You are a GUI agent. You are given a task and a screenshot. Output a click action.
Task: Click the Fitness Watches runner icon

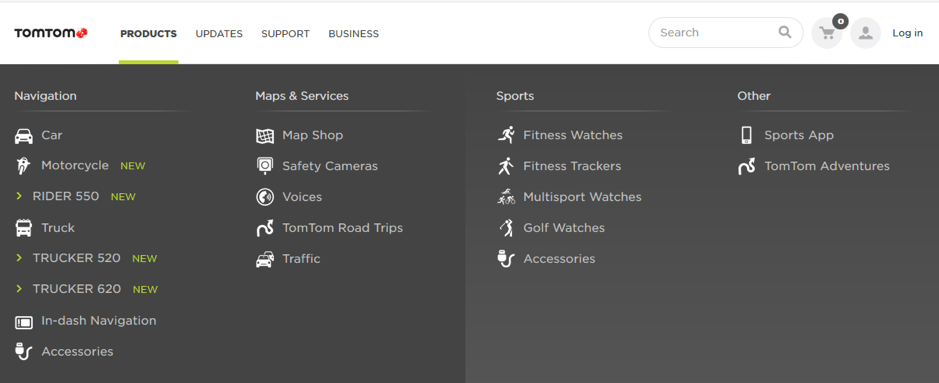[506, 135]
